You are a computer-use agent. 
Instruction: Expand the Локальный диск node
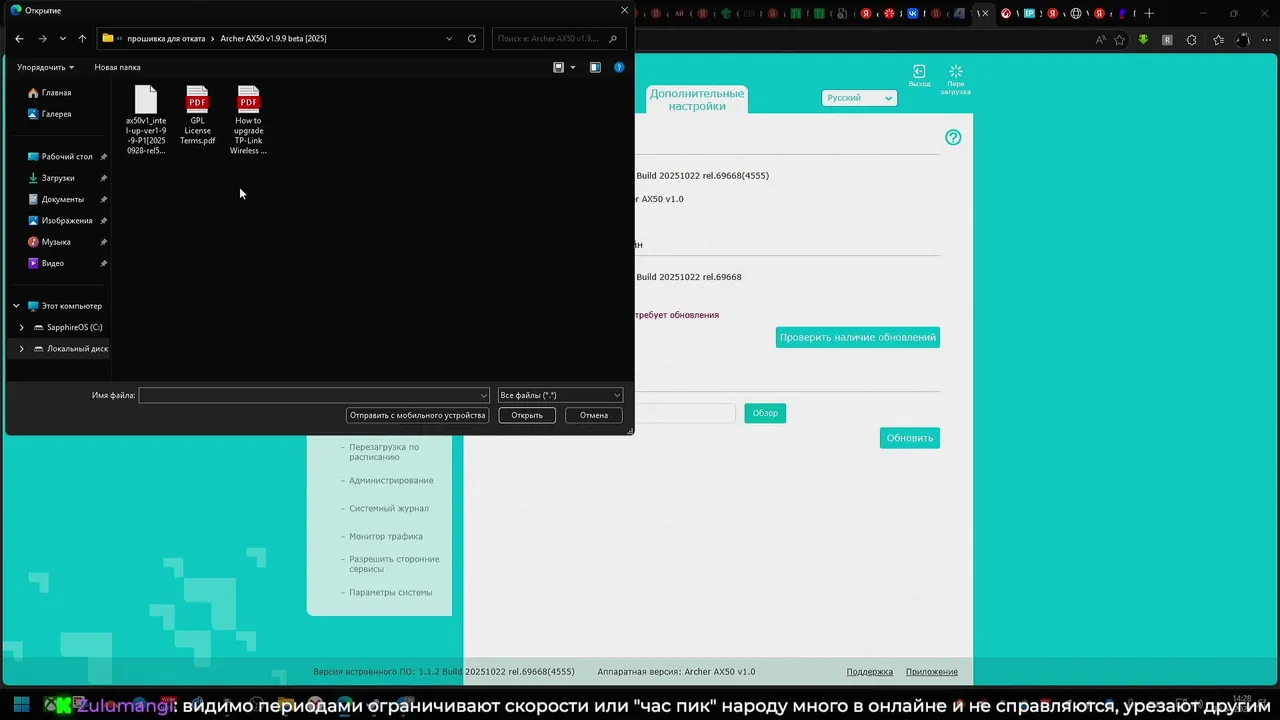[22, 349]
